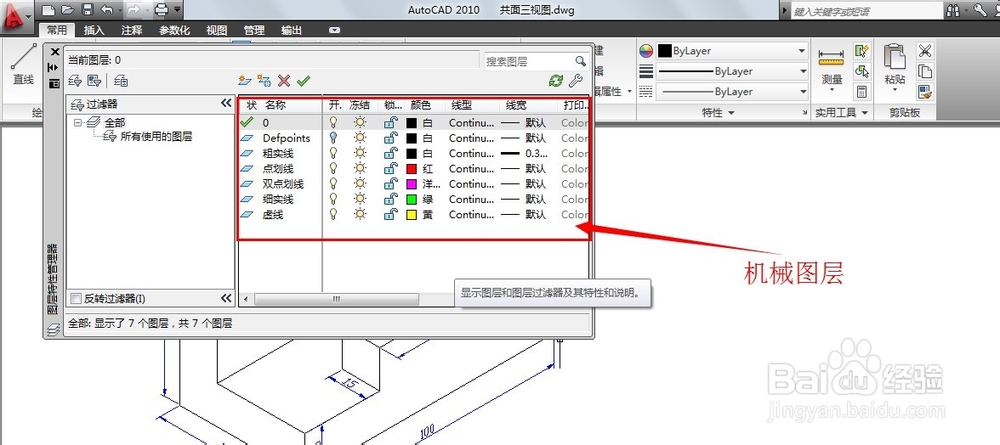The height and width of the screenshot is (445, 1000).
Task: Toggle on/off bulb for 粗实线 layer
Action: tap(333, 153)
